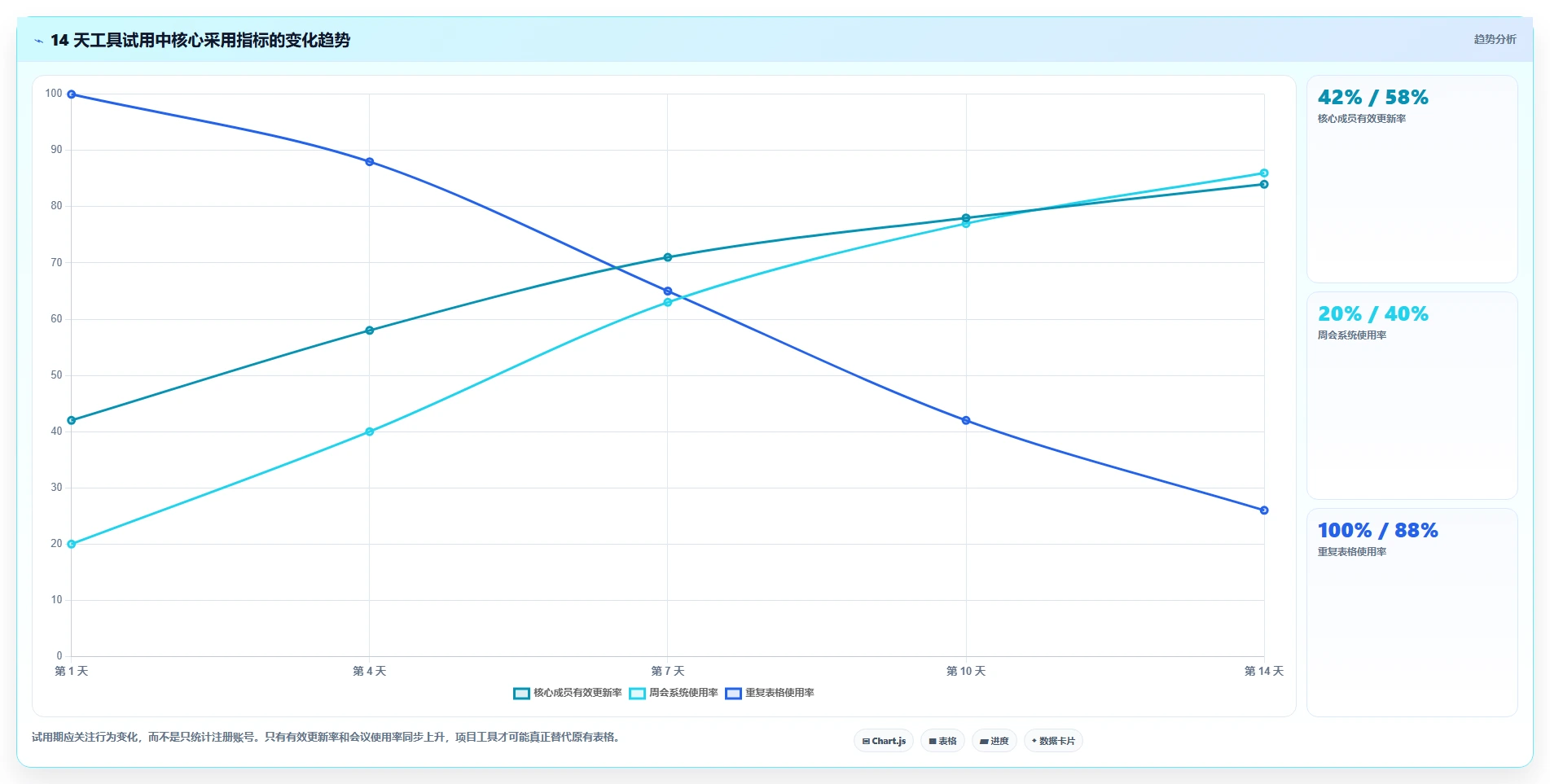Click the 第 4 天 x-axis label

370,672
